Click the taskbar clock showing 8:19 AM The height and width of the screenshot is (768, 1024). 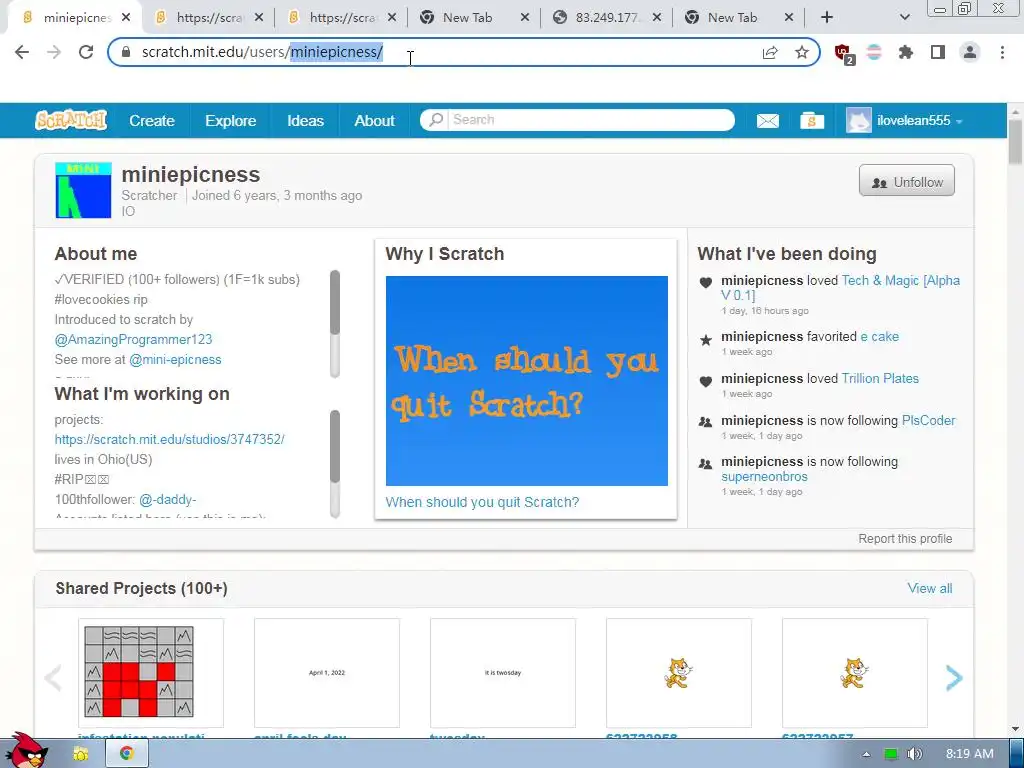tap(969, 754)
